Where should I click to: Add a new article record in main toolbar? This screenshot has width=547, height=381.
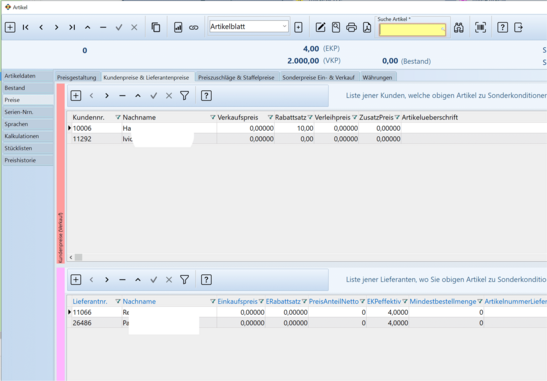tap(10, 27)
